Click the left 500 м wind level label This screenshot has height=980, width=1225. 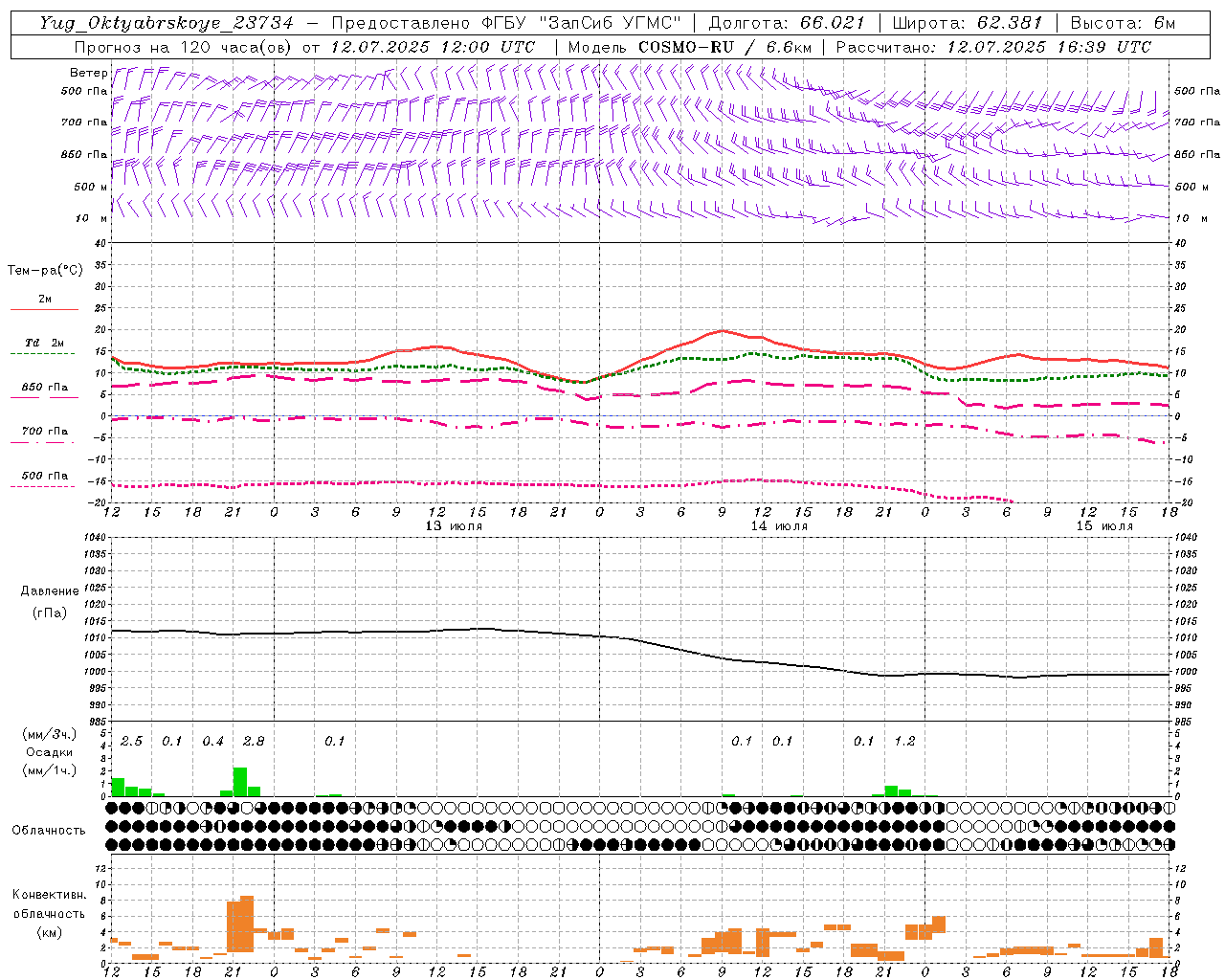click(91, 187)
